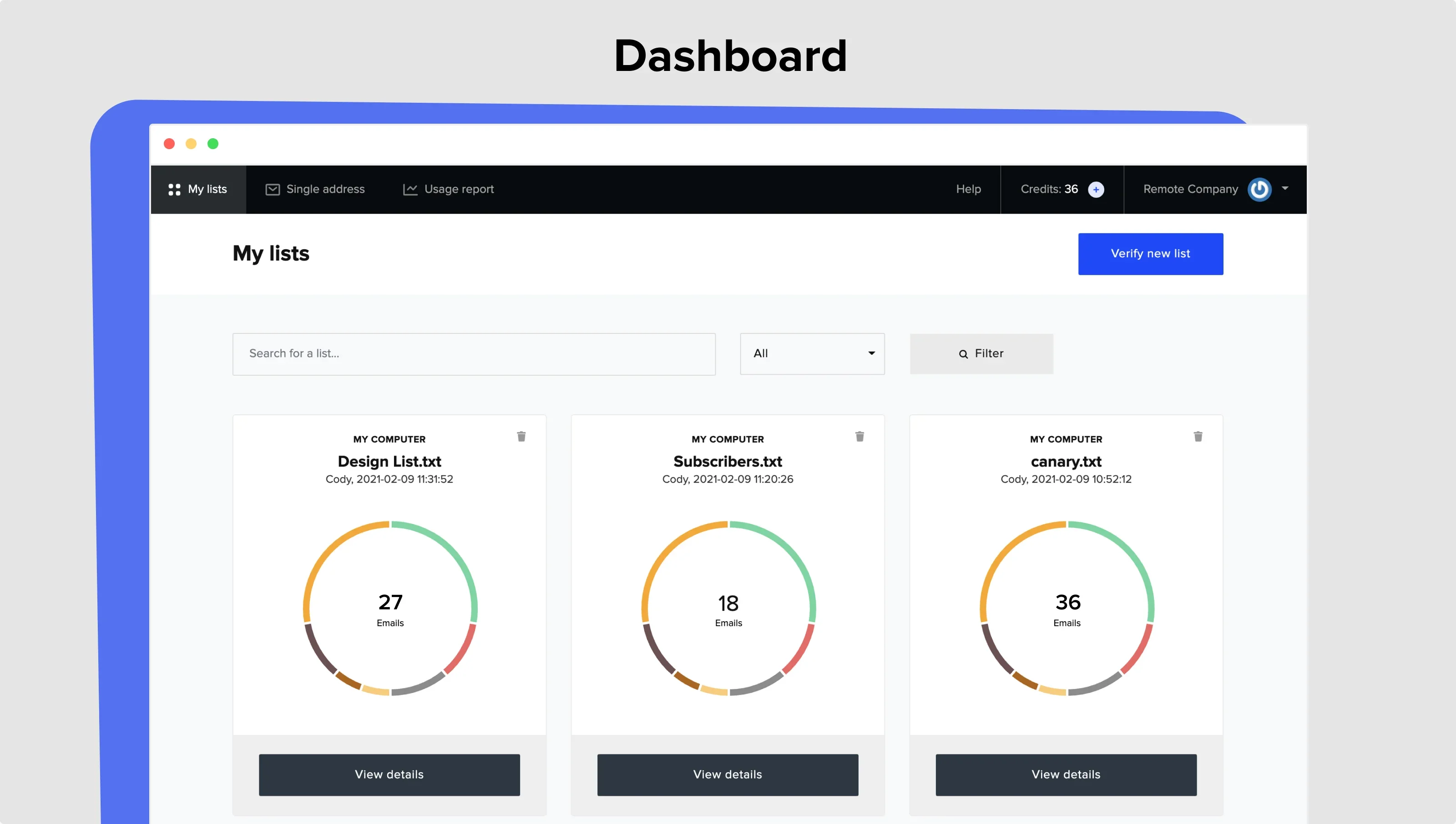1456x824 pixels.
Task: Open the Usage report tab
Action: [459, 190]
